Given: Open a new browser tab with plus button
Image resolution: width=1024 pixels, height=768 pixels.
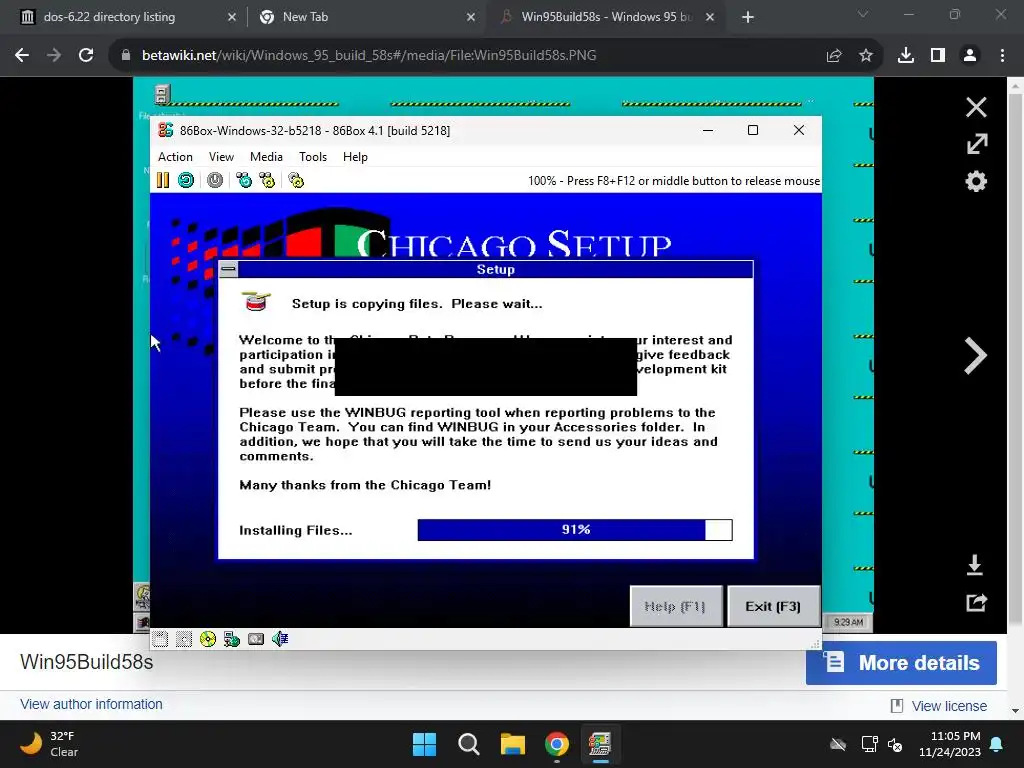Looking at the screenshot, I should (748, 17).
